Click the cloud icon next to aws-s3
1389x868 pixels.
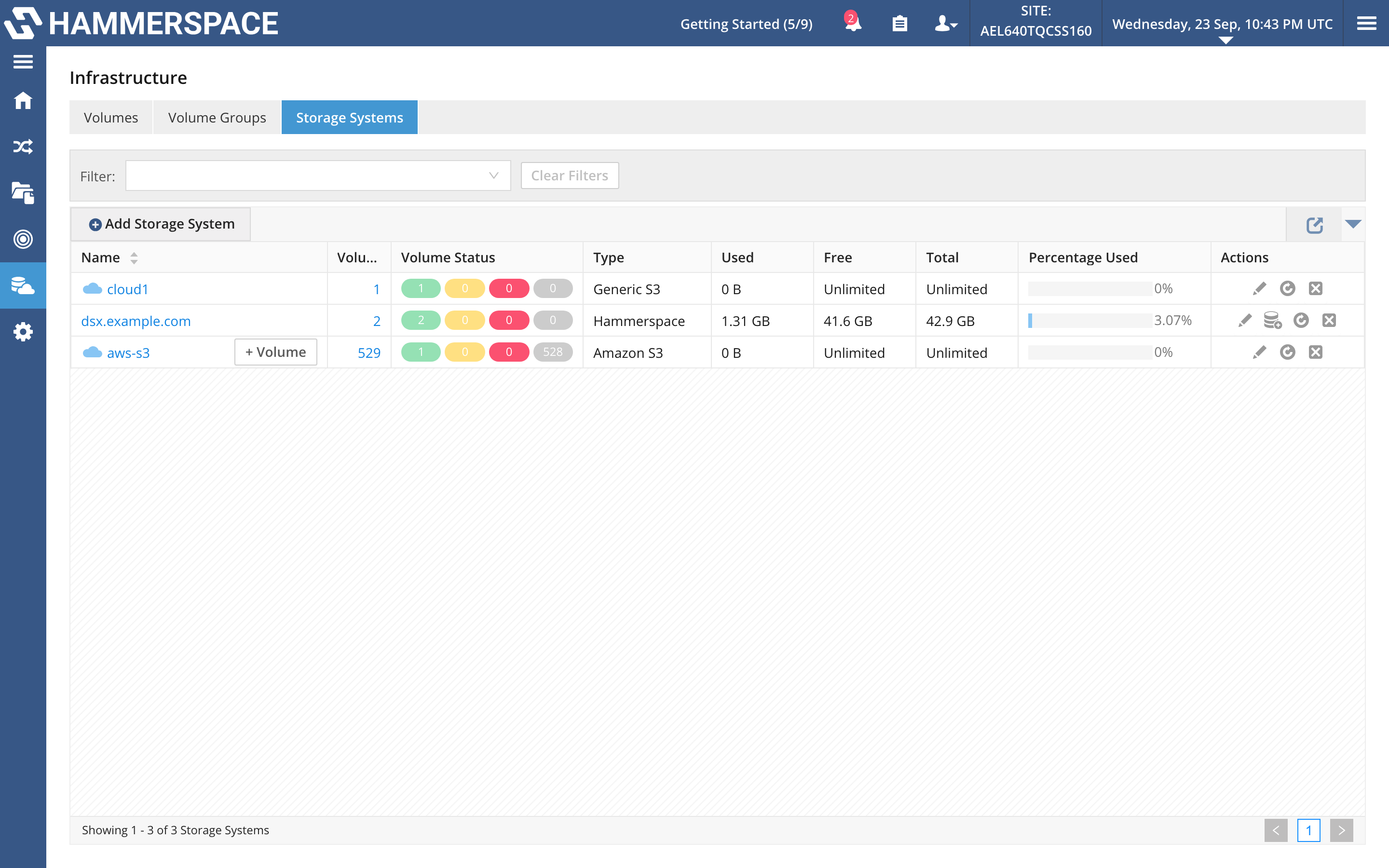click(x=92, y=352)
